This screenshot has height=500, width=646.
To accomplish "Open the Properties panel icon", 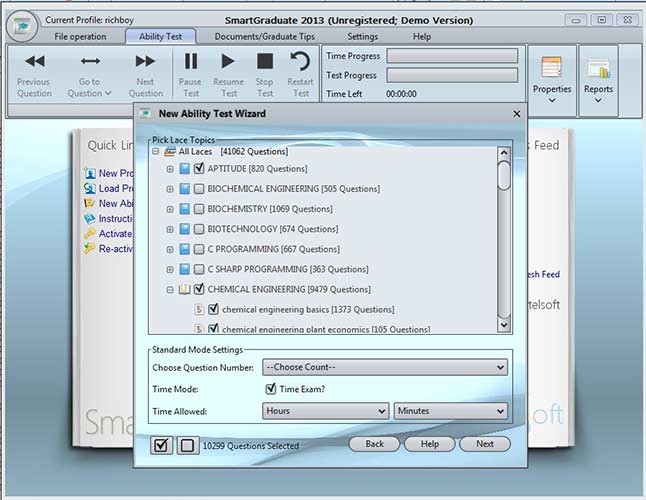I will (552, 67).
